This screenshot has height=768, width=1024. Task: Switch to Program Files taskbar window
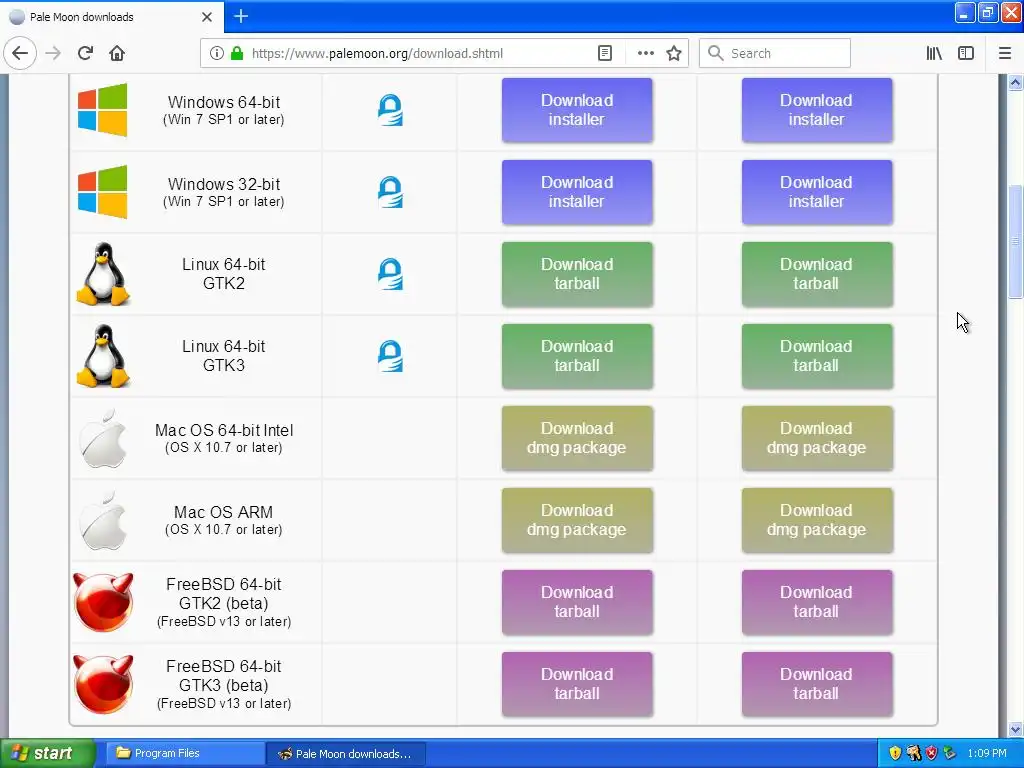[185, 754]
